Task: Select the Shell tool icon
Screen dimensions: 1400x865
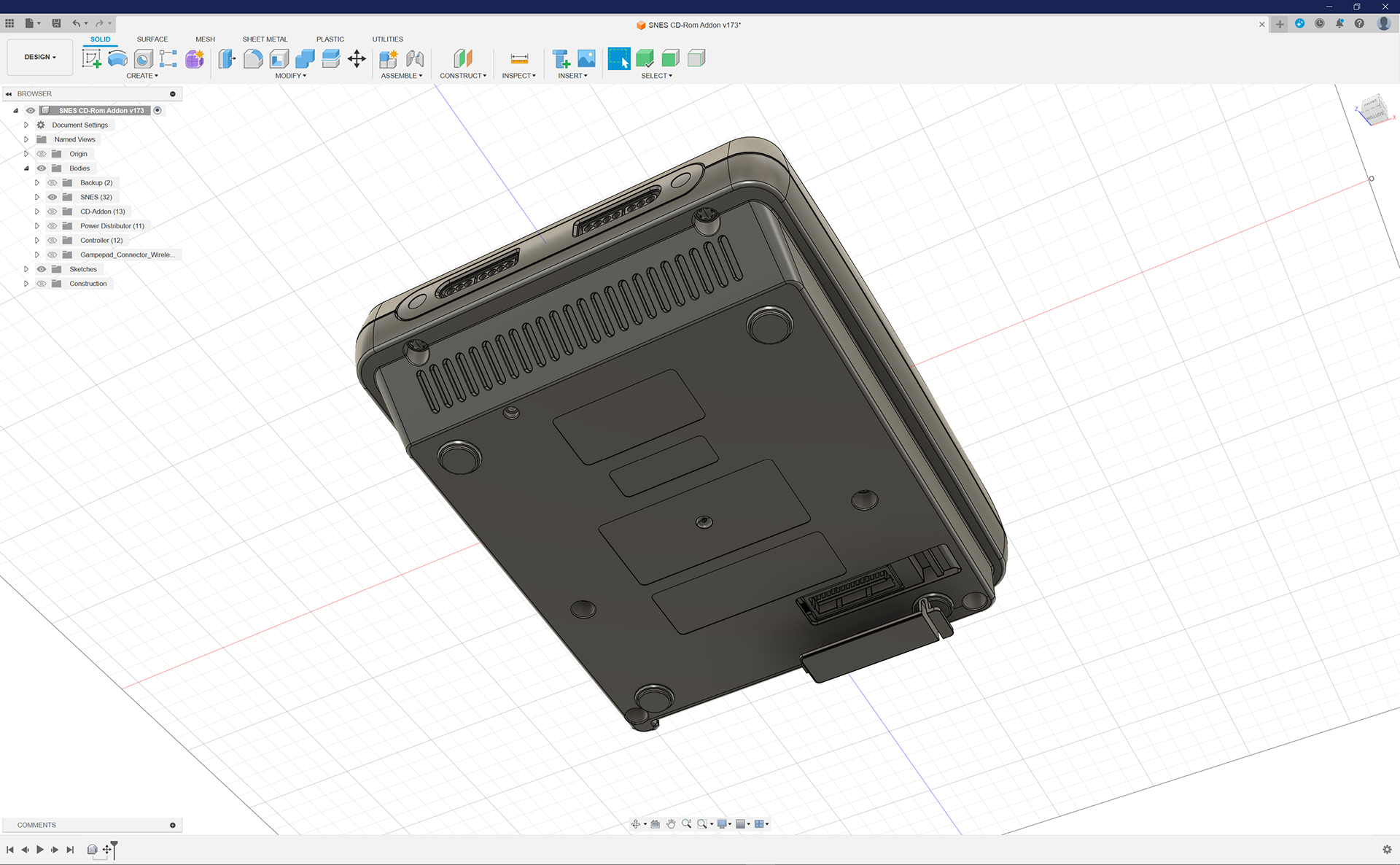Action: click(x=279, y=58)
